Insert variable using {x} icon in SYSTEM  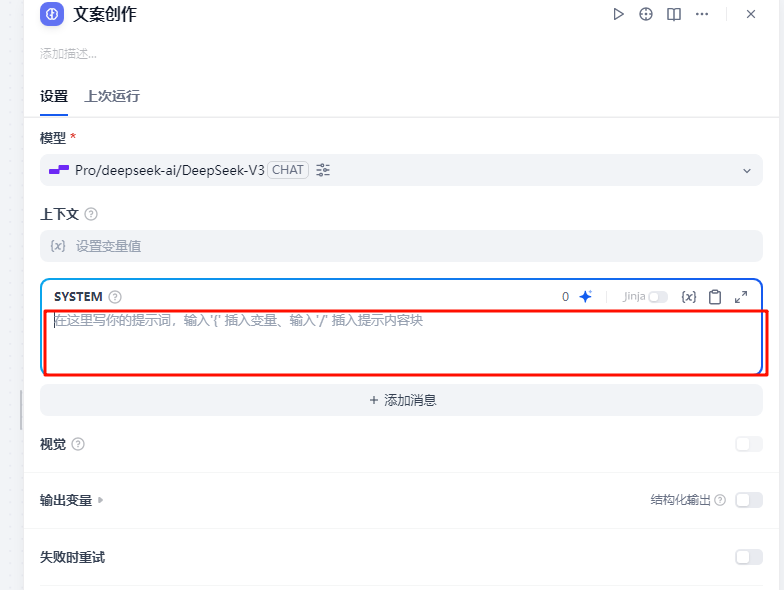click(688, 297)
